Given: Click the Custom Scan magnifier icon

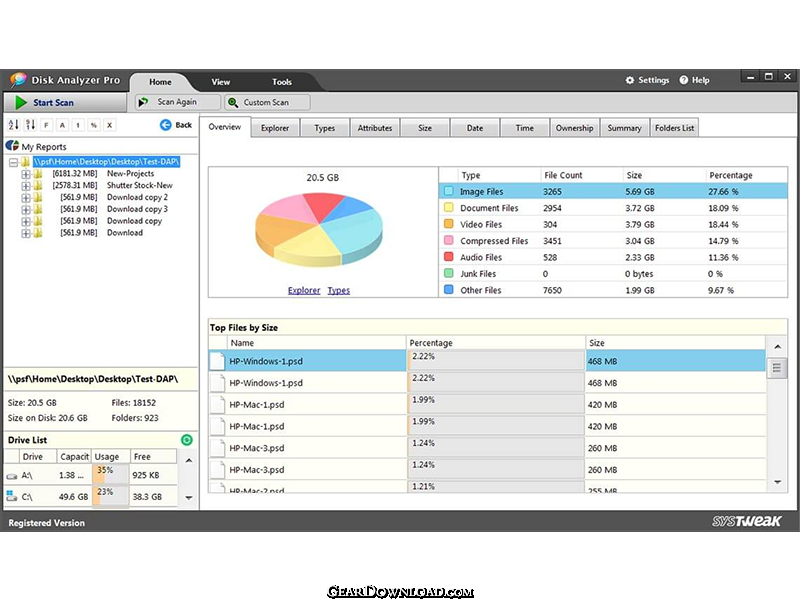Looking at the screenshot, I should [x=233, y=102].
